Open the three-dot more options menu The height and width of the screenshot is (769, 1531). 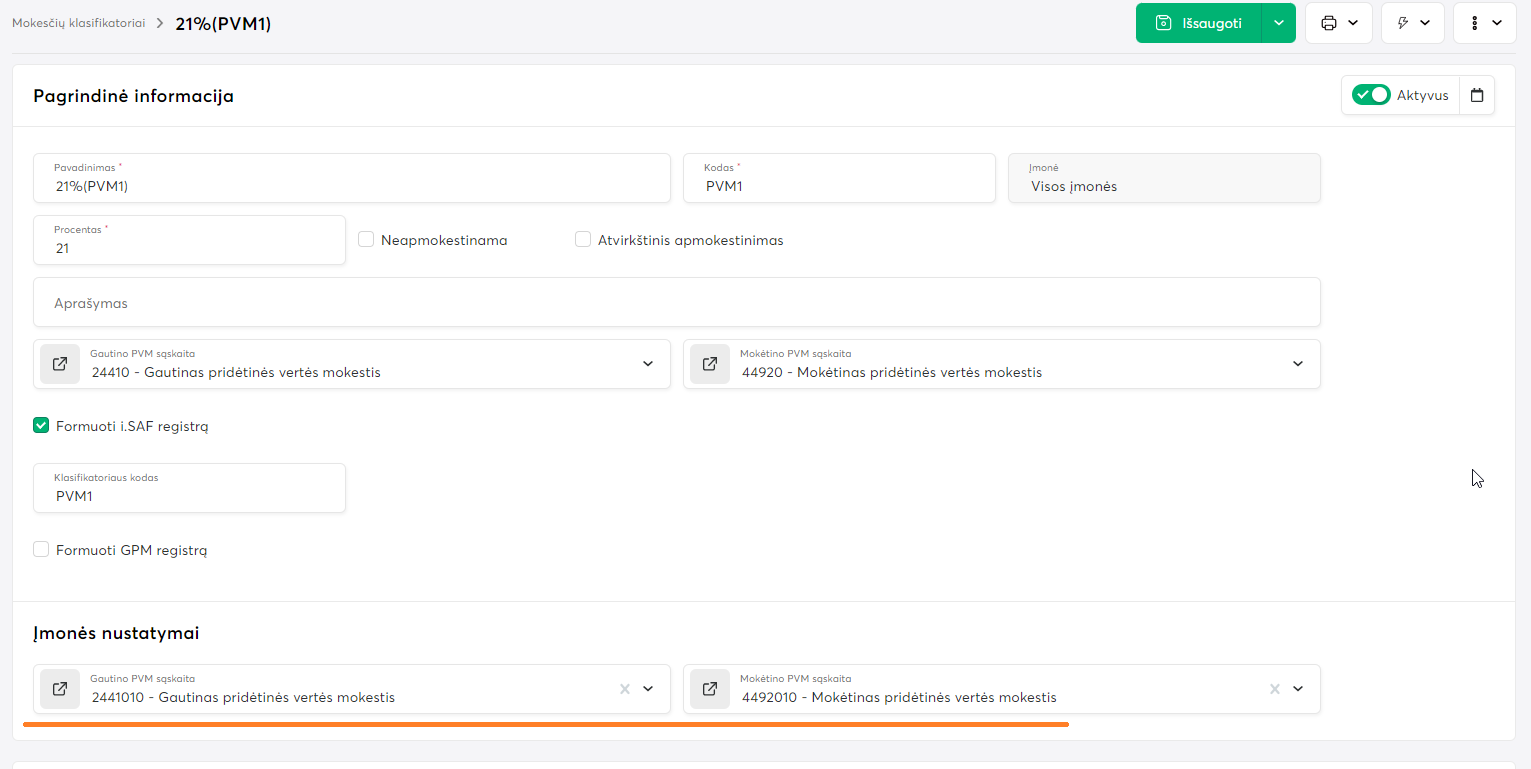point(1485,23)
